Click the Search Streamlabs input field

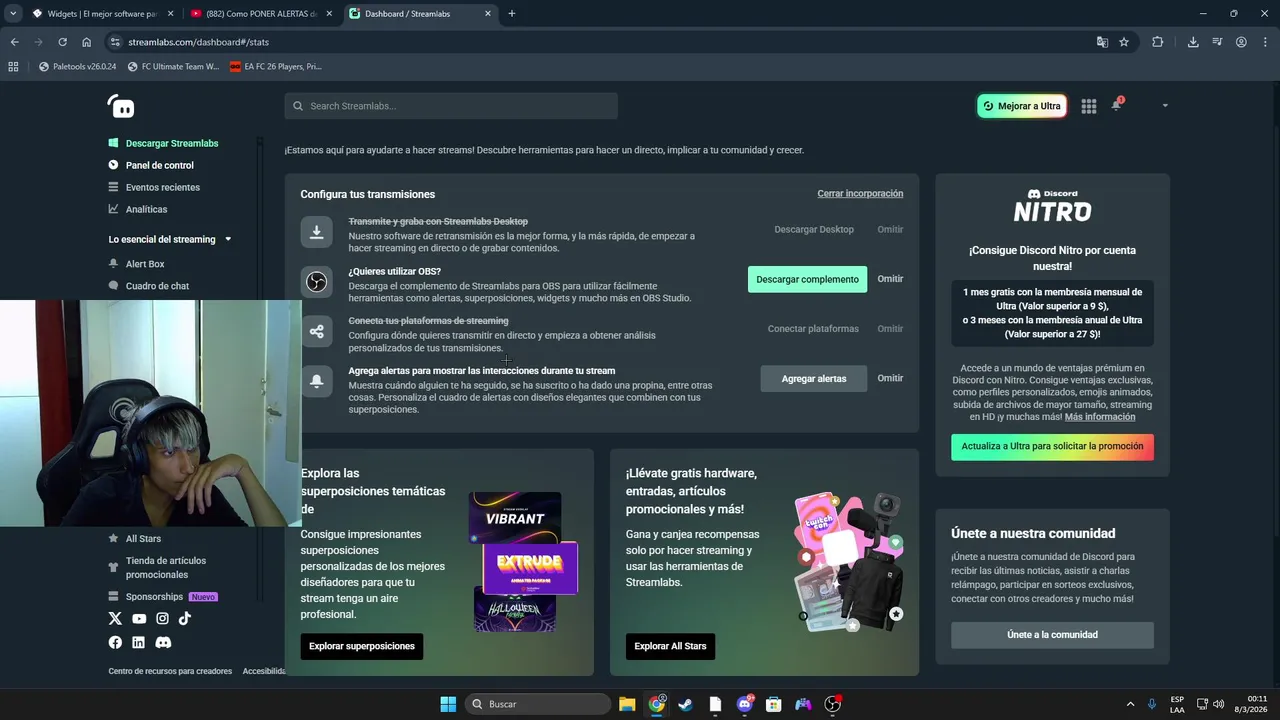click(x=451, y=106)
